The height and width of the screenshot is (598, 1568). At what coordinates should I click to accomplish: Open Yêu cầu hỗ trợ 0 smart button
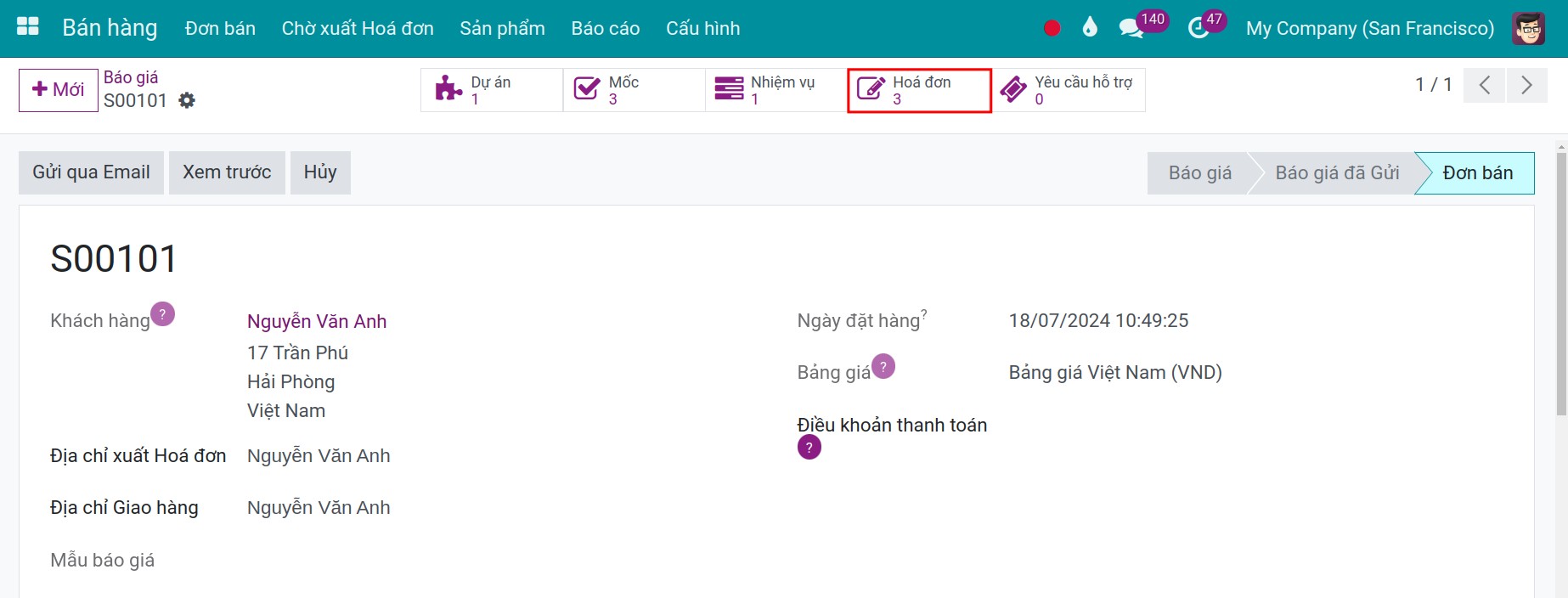pos(1069,90)
